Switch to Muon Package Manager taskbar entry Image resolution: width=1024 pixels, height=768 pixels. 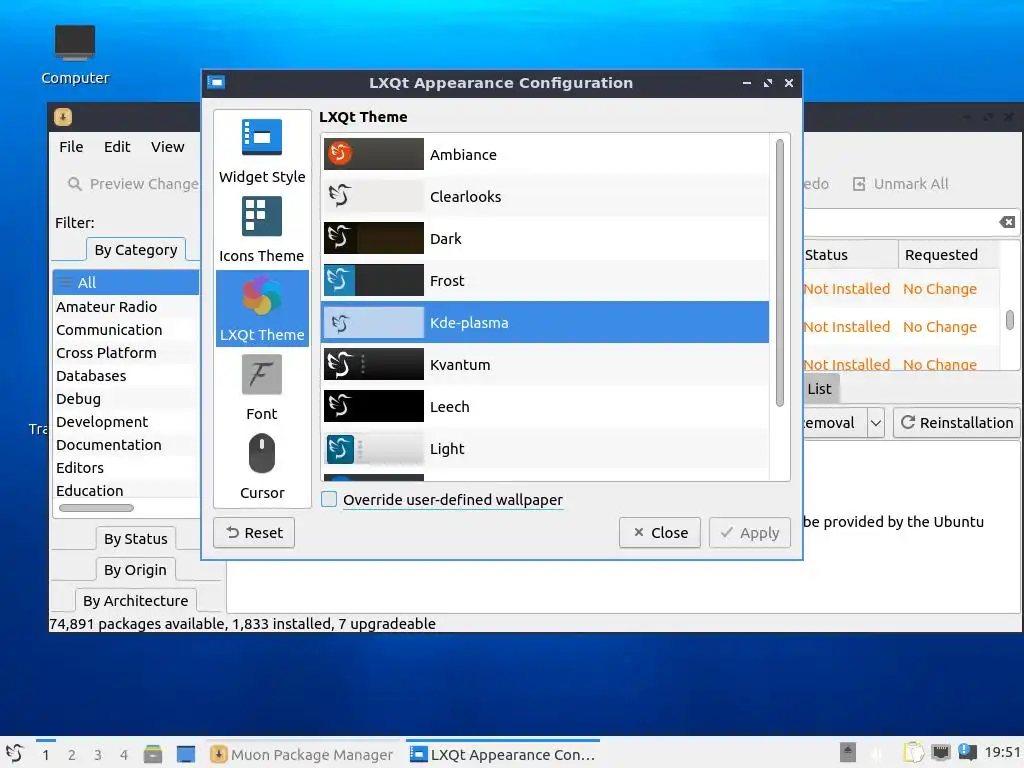coord(303,754)
